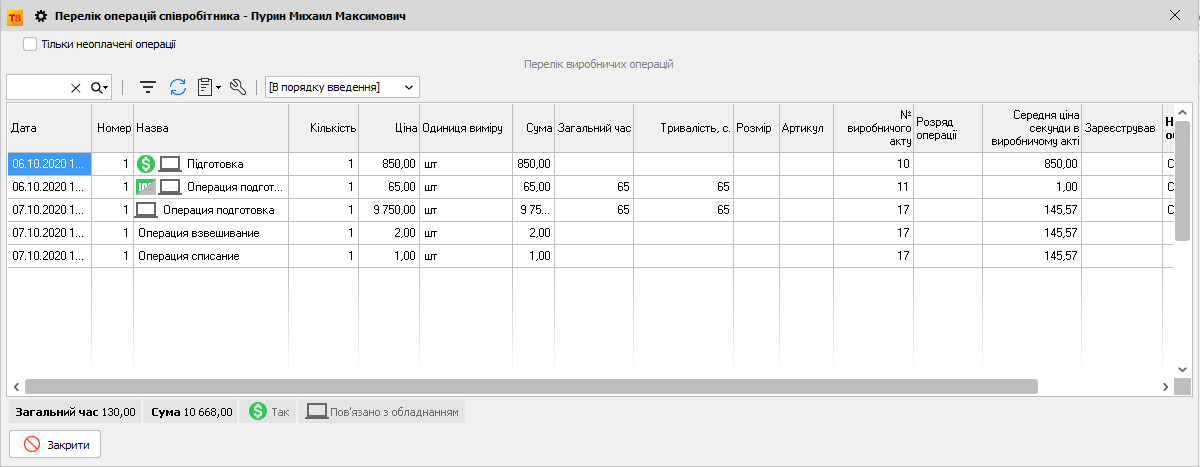Refresh the operations list
Screen dimensions: 1200x467
[x=178, y=88]
